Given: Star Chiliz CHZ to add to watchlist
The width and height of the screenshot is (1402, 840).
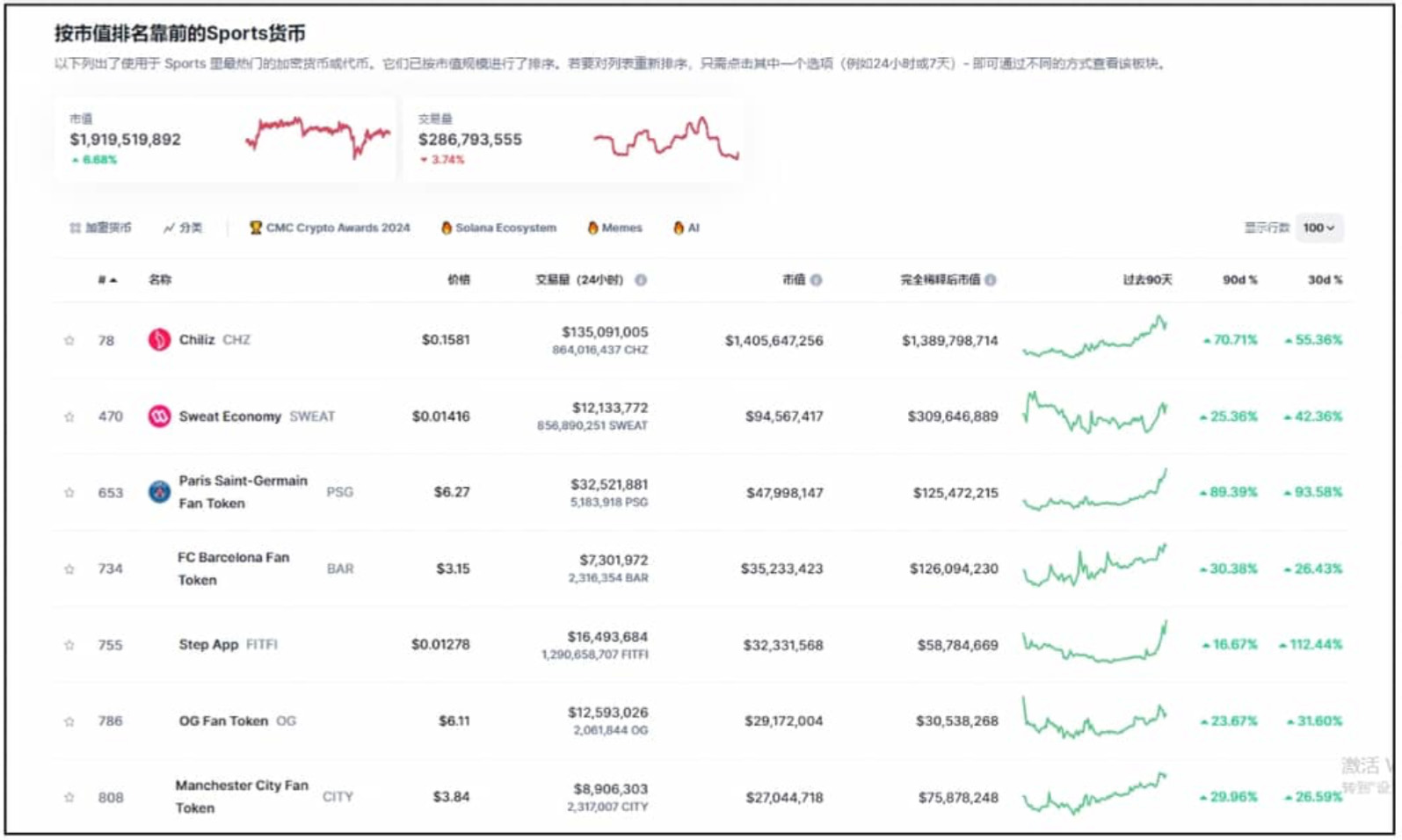Looking at the screenshot, I should click(x=69, y=341).
